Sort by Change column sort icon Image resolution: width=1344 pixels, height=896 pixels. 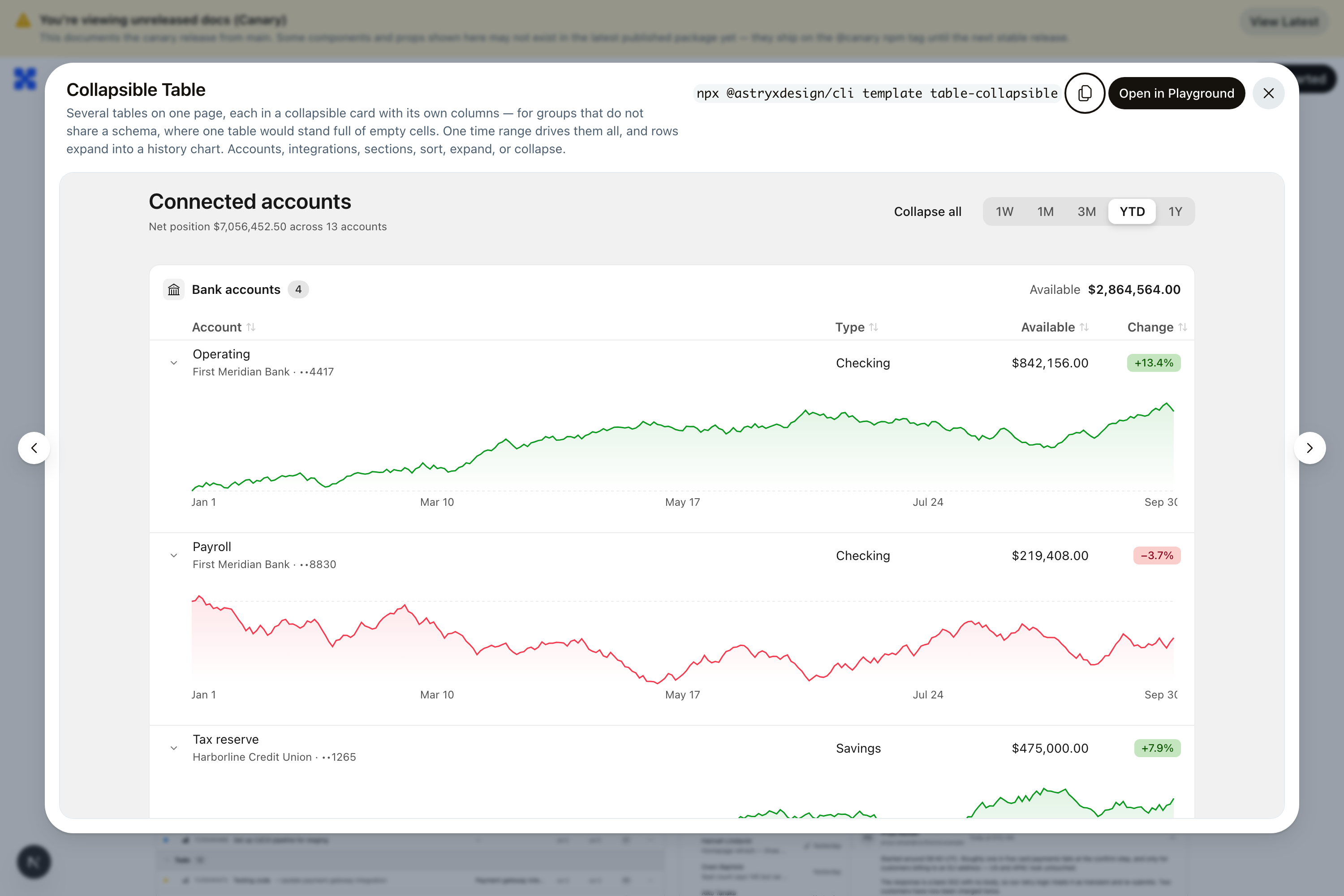1182,327
